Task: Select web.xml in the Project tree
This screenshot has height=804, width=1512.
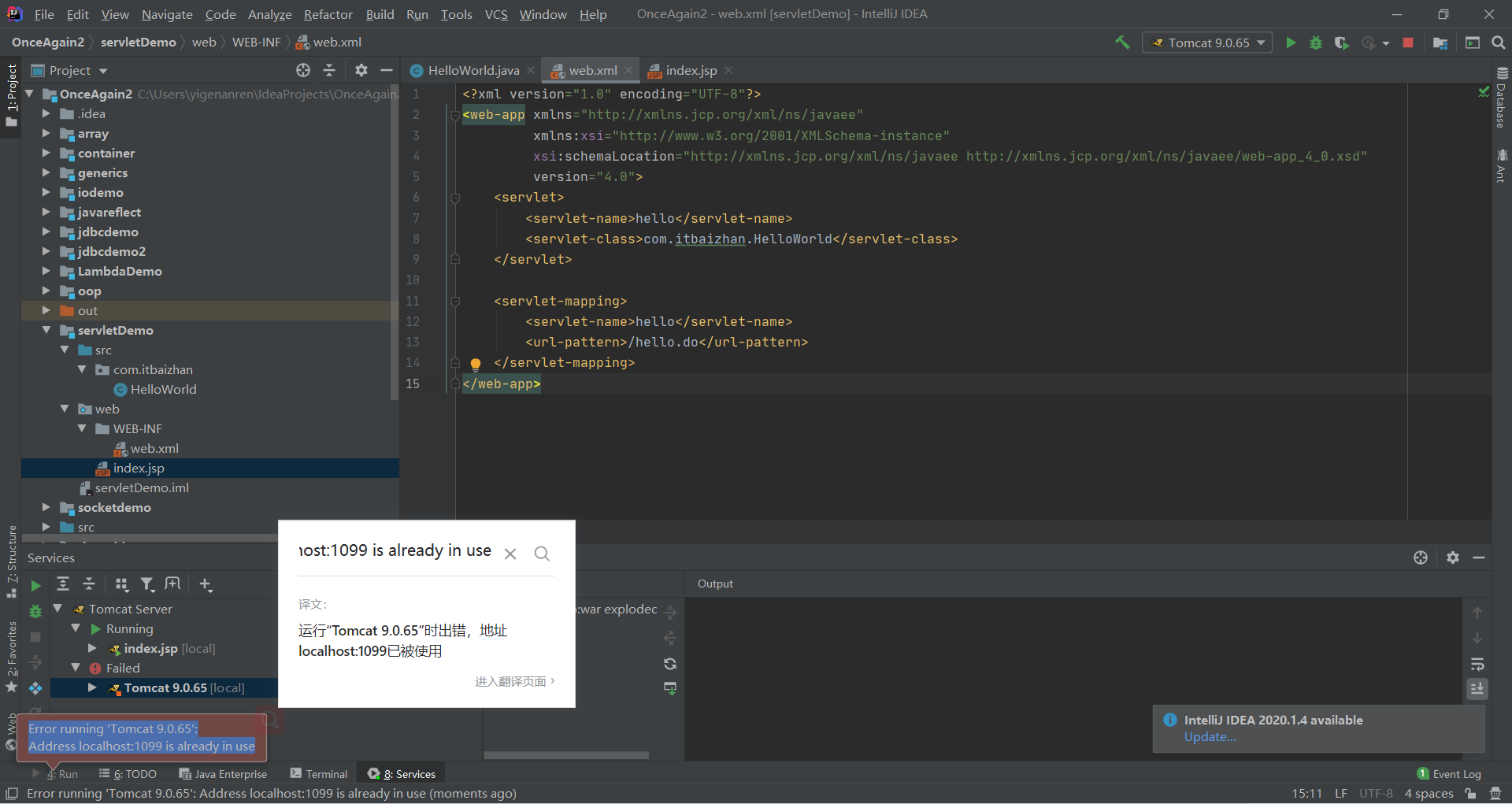Action: pos(146,448)
